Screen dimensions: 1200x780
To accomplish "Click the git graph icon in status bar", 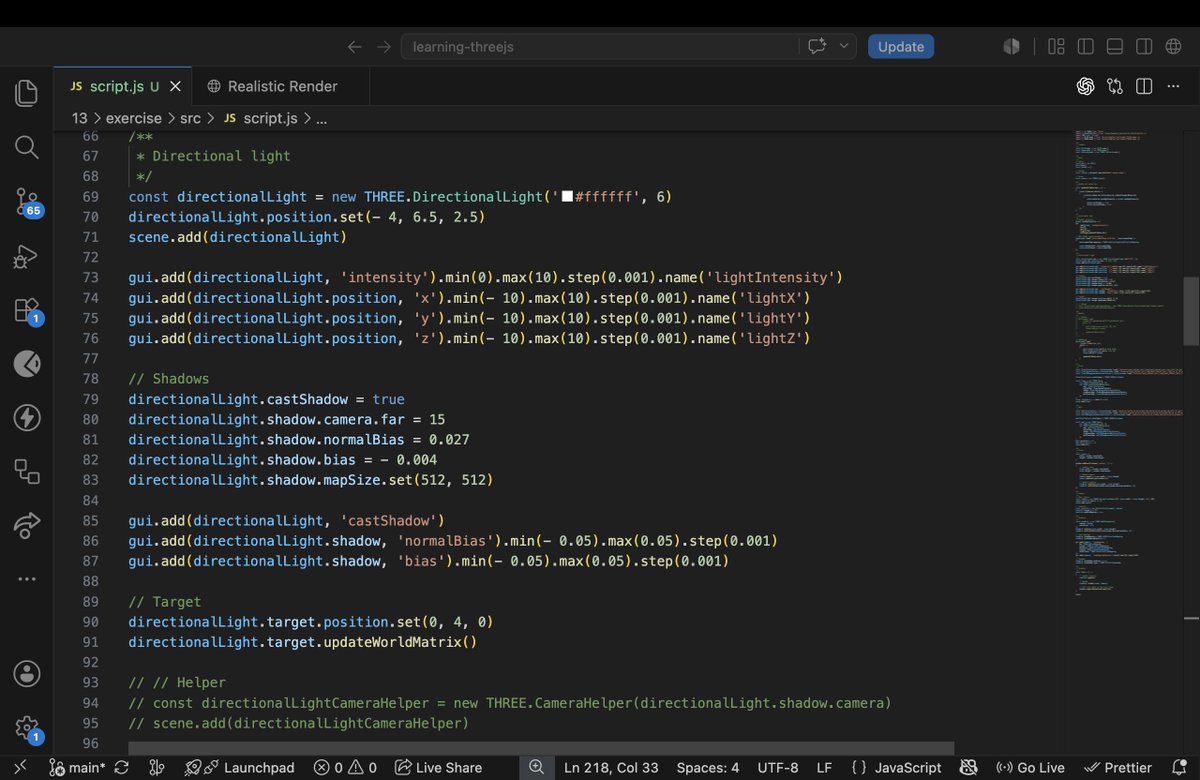I will [x=156, y=768].
